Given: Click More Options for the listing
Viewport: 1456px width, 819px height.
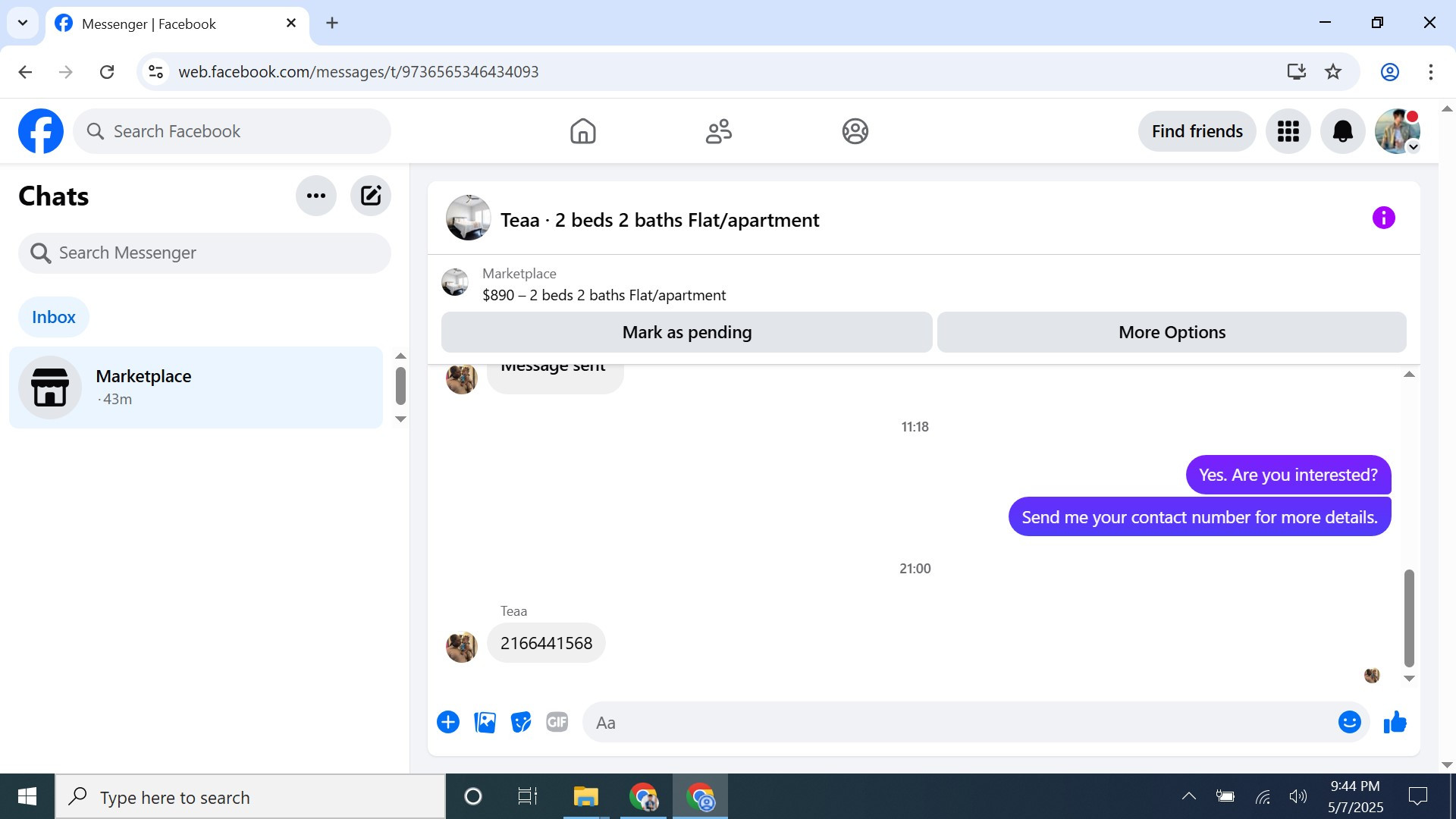Looking at the screenshot, I should 1171,332.
